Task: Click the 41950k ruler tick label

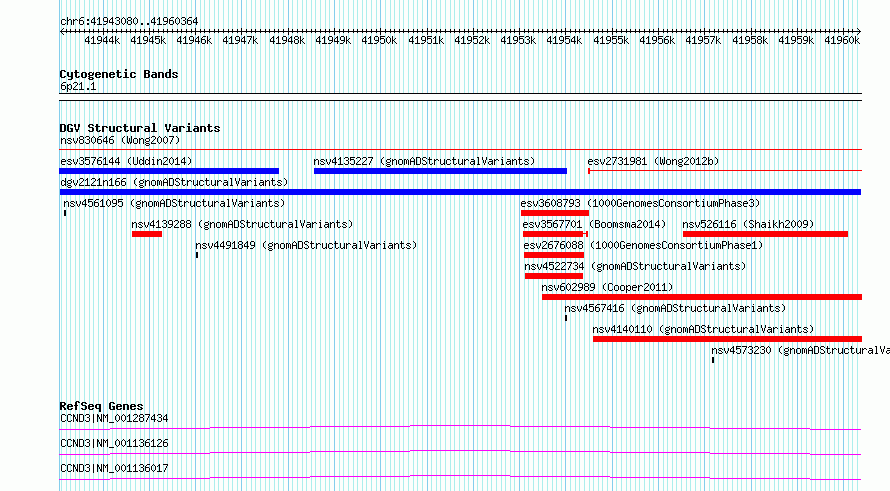Action: 379,40
